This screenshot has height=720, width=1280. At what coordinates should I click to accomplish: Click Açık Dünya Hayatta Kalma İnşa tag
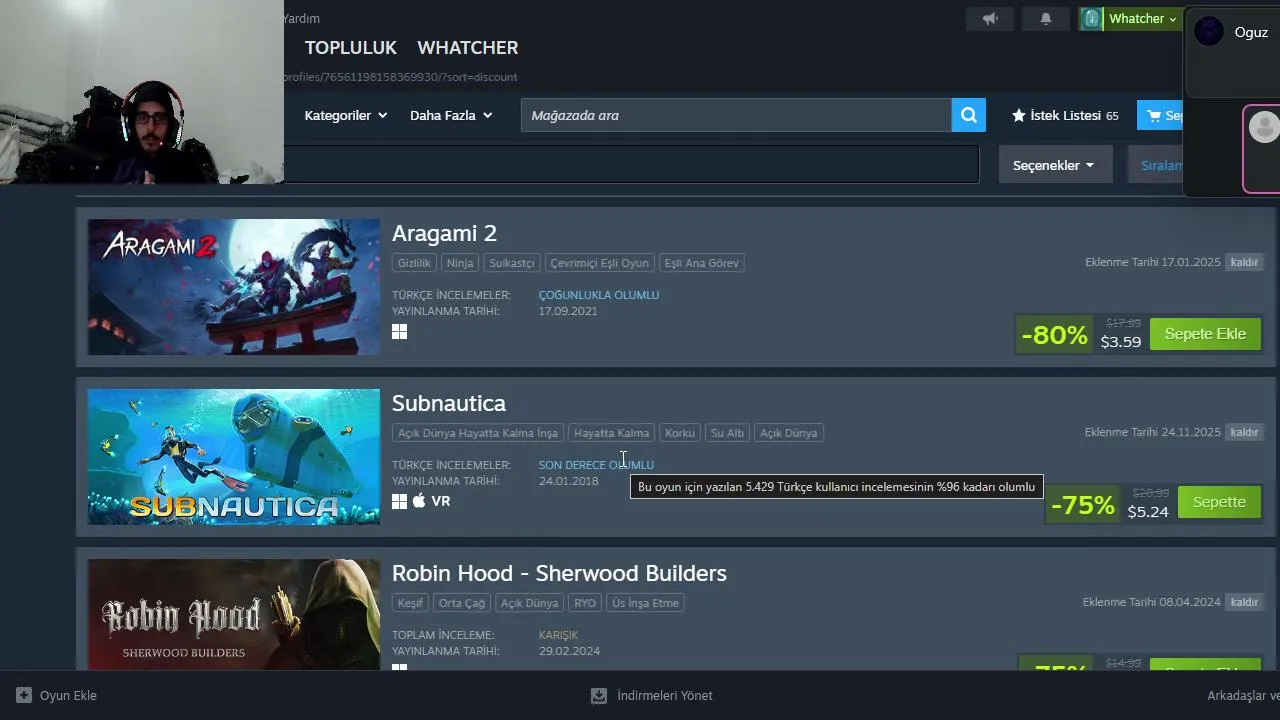pyautogui.click(x=478, y=433)
